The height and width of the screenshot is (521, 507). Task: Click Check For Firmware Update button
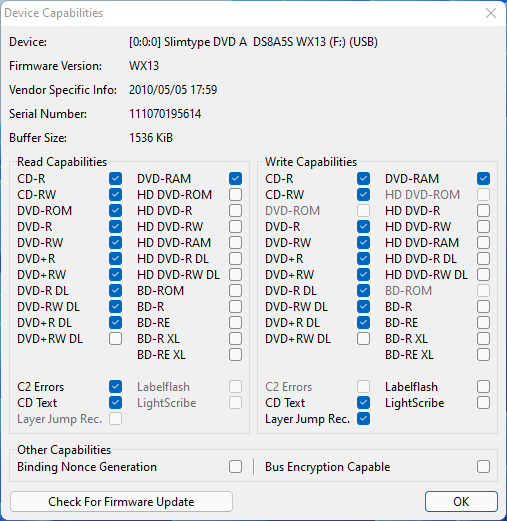121,501
